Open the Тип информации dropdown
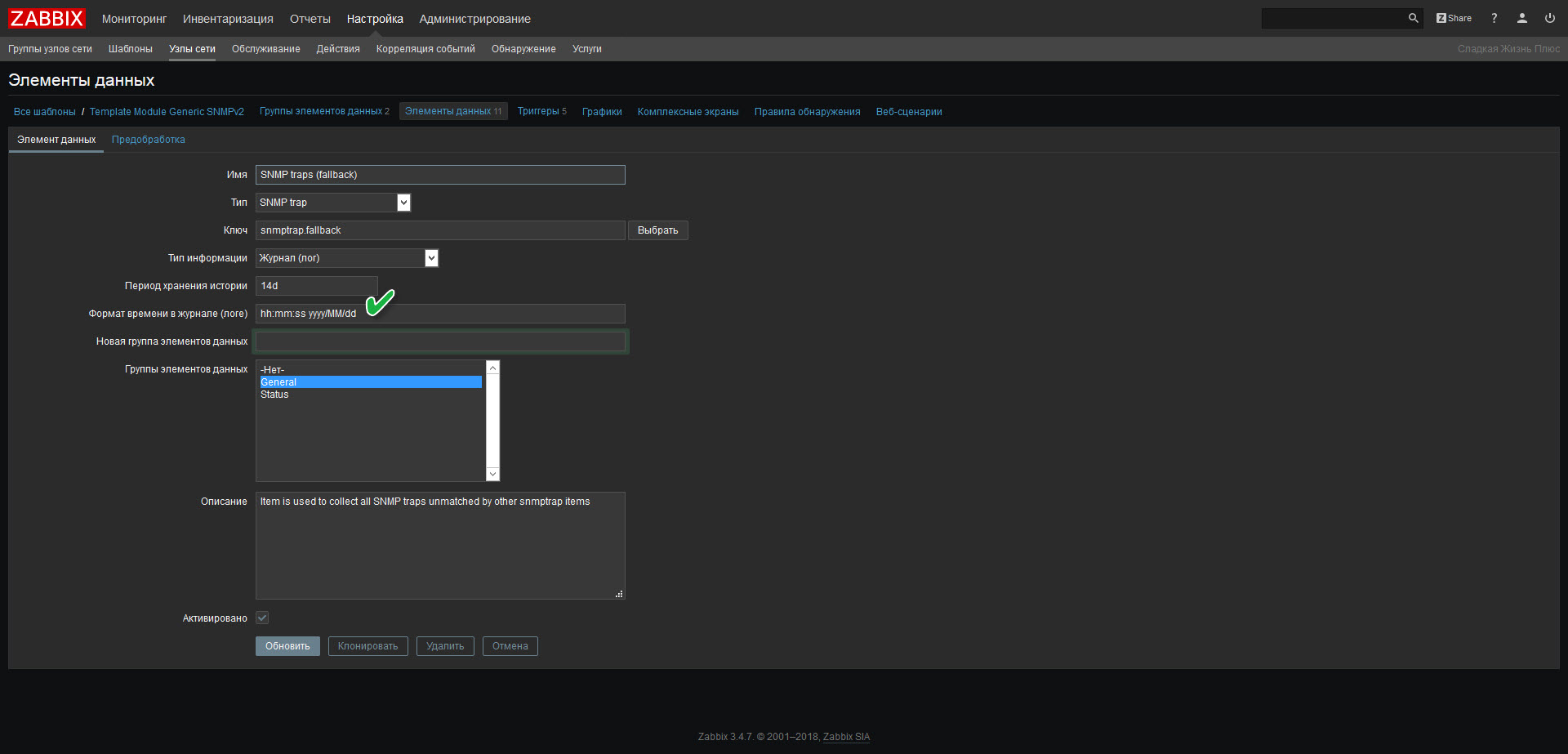 click(x=347, y=258)
